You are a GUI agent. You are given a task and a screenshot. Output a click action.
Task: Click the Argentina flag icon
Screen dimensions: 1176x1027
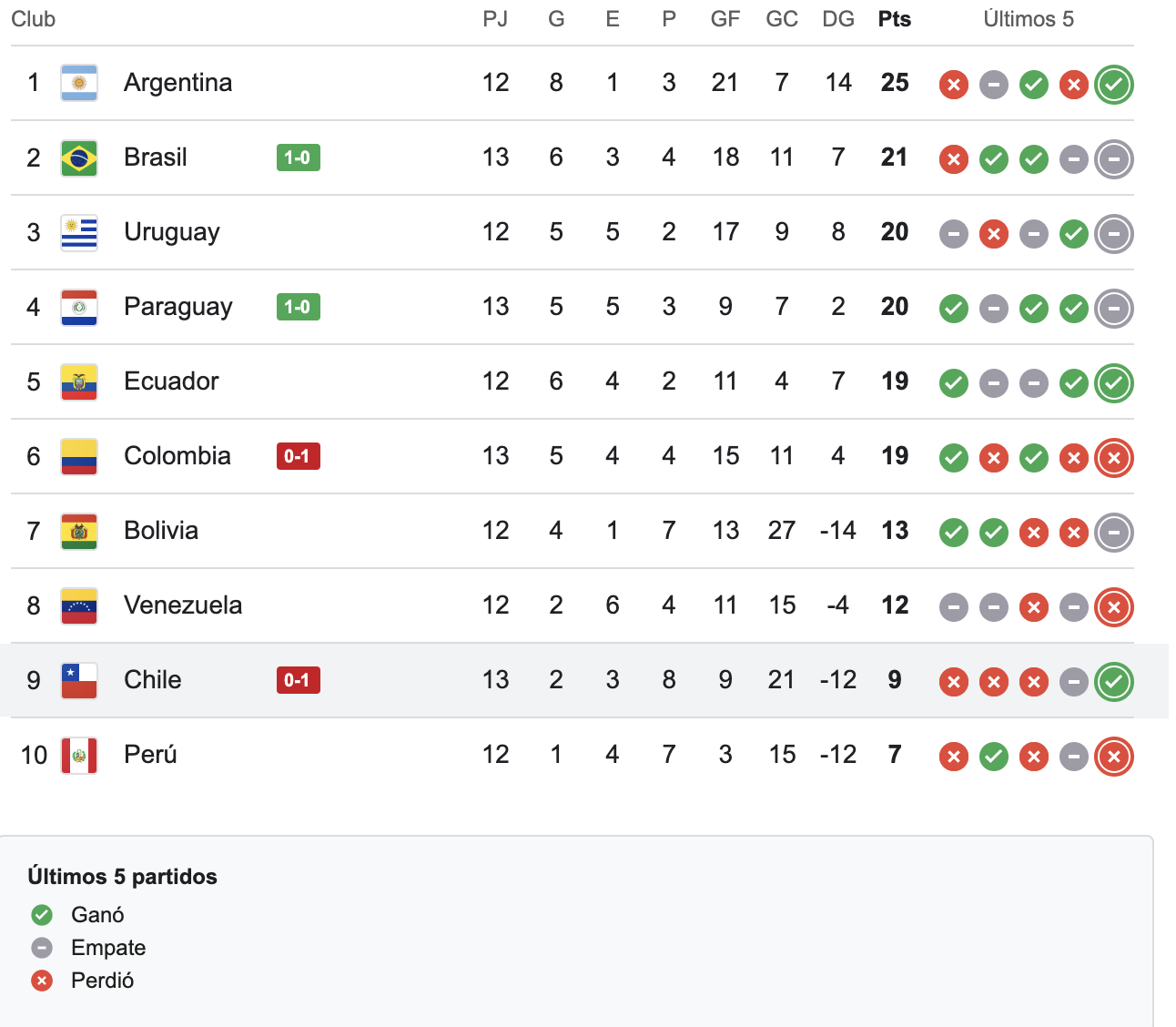79,83
